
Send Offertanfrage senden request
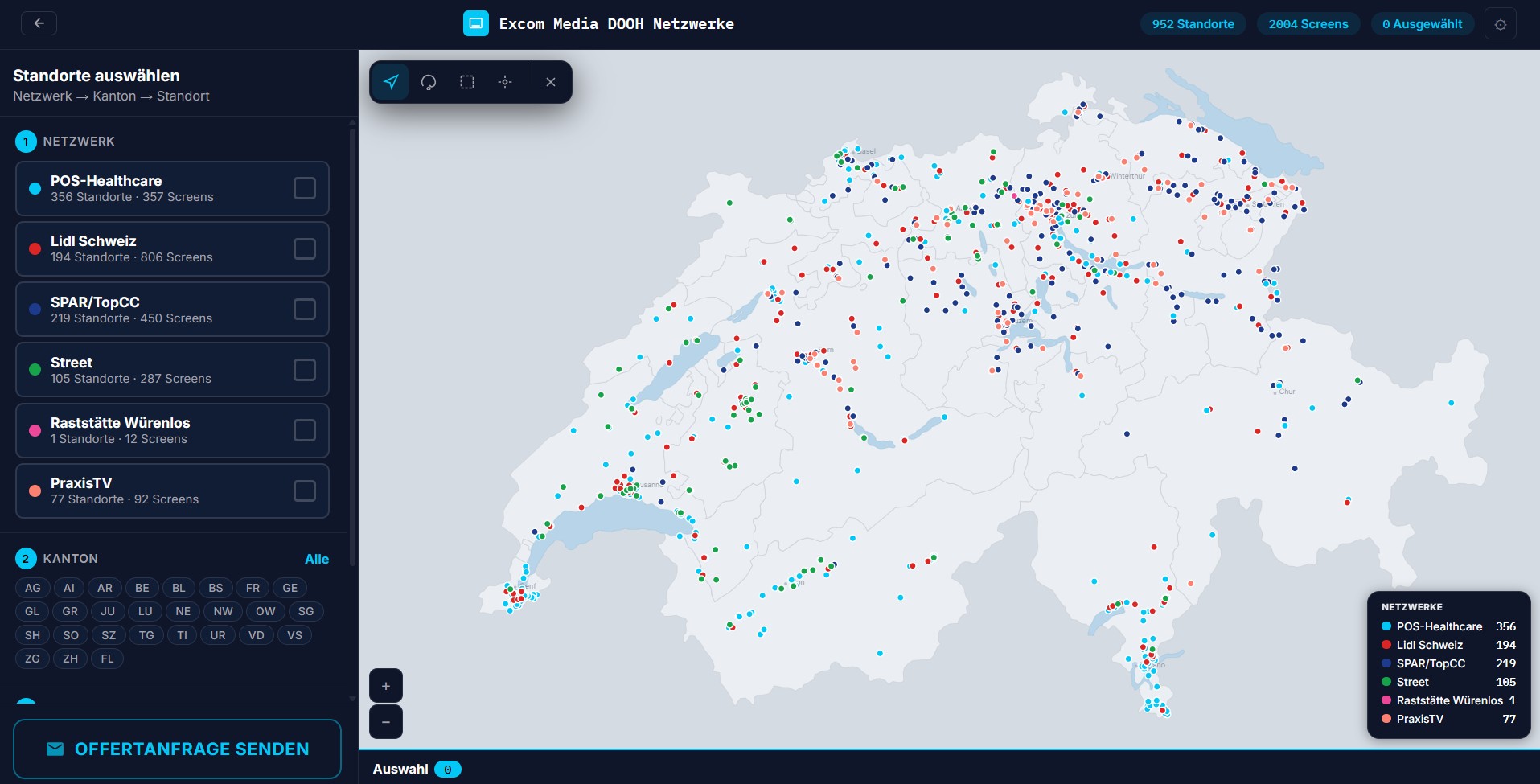(178, 749)
